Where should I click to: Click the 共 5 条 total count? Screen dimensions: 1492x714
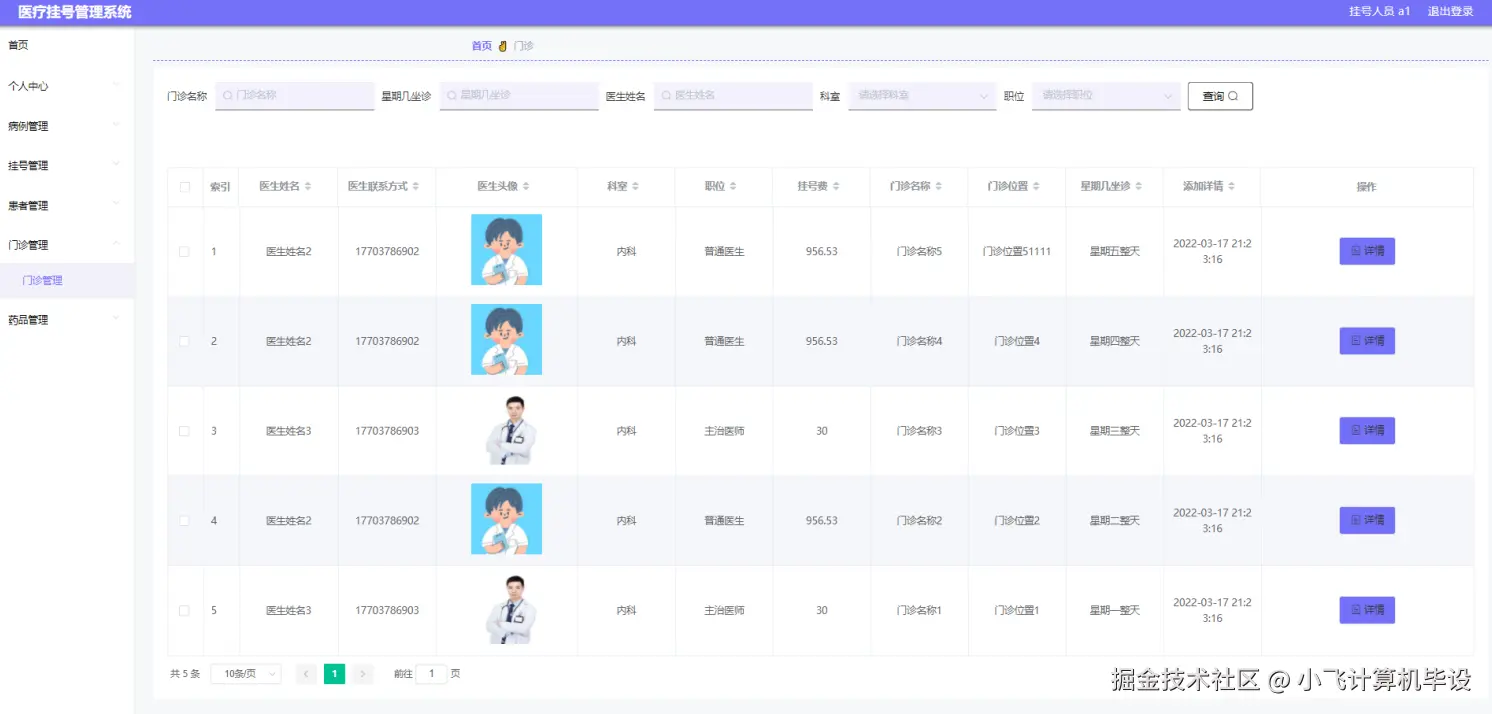coord(185,674)
